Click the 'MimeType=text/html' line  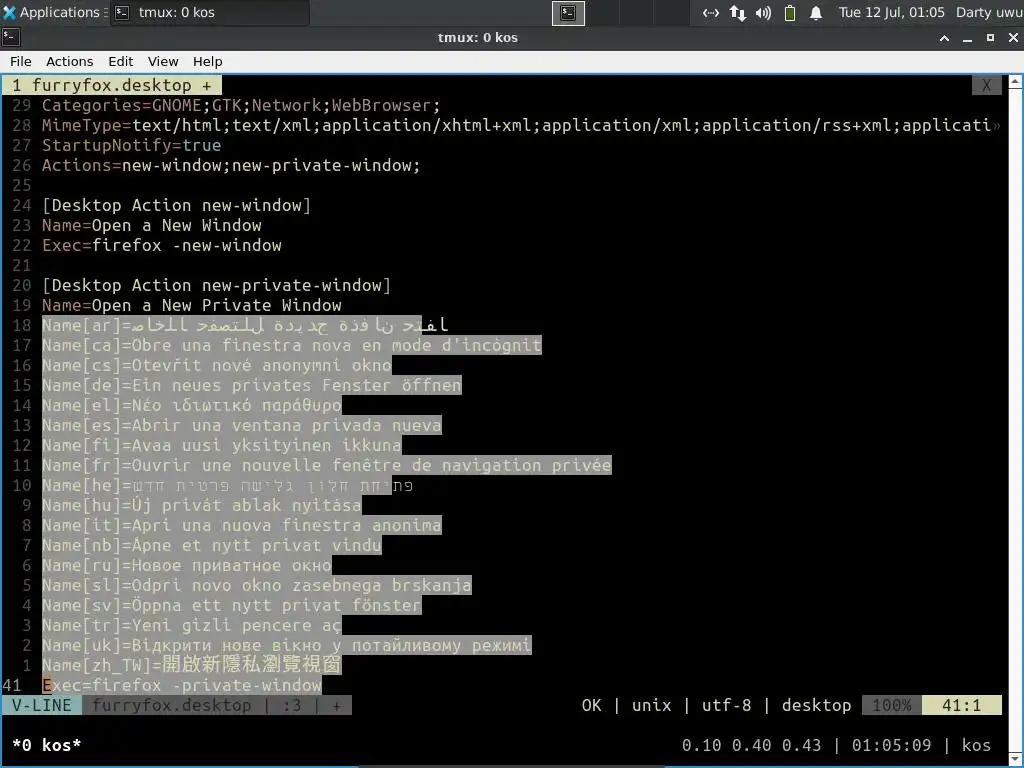[520, 125]
